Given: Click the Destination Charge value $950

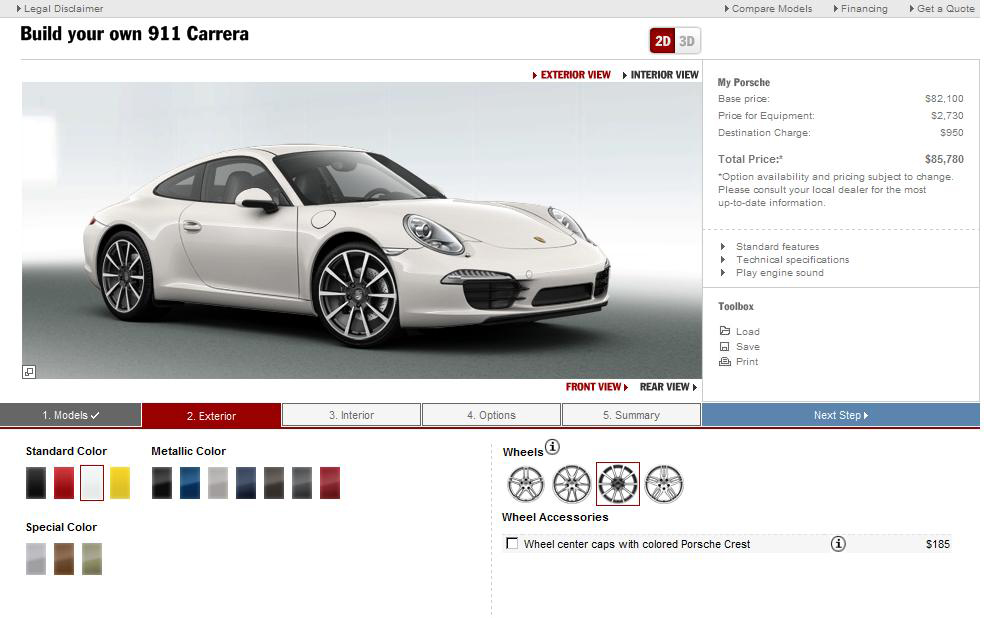Looking at the screenshot, I should coord(951,132).
